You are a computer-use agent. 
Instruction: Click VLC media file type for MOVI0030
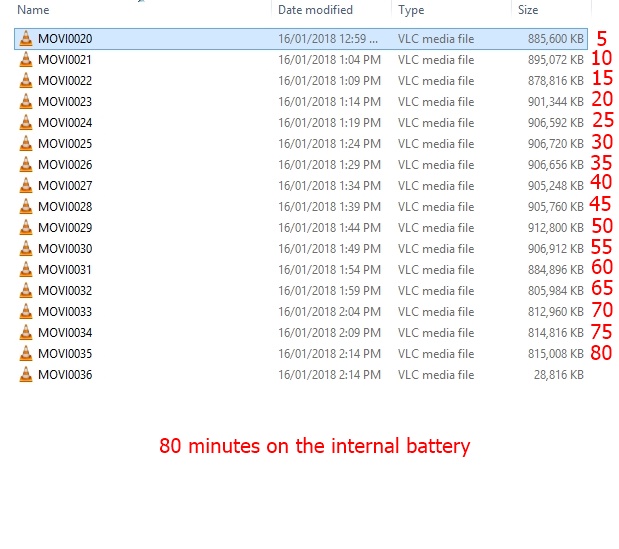pyautogui.click(x=436, y=249)
